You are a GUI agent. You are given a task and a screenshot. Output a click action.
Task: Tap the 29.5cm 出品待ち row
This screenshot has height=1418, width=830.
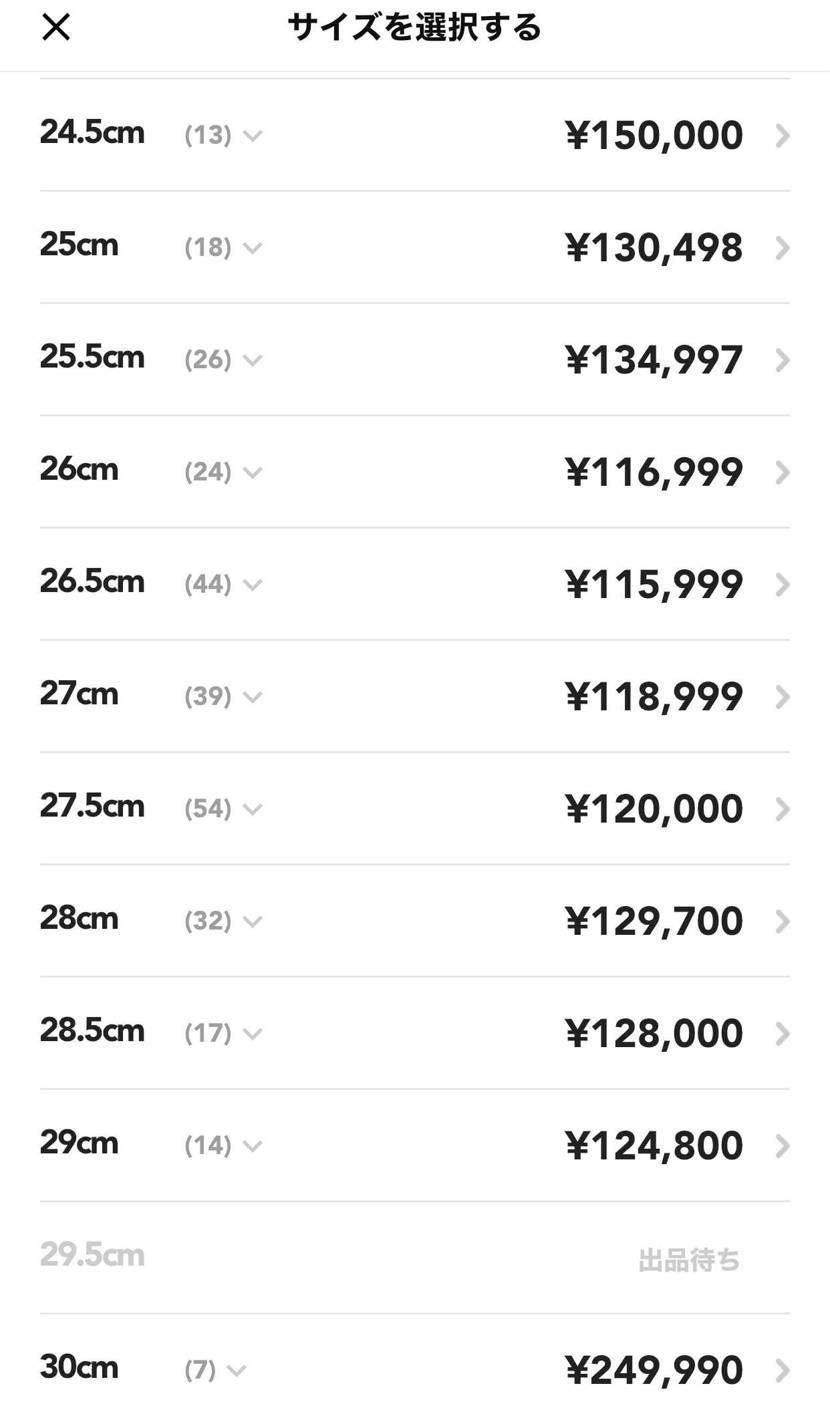click(x=415, y=1258)
